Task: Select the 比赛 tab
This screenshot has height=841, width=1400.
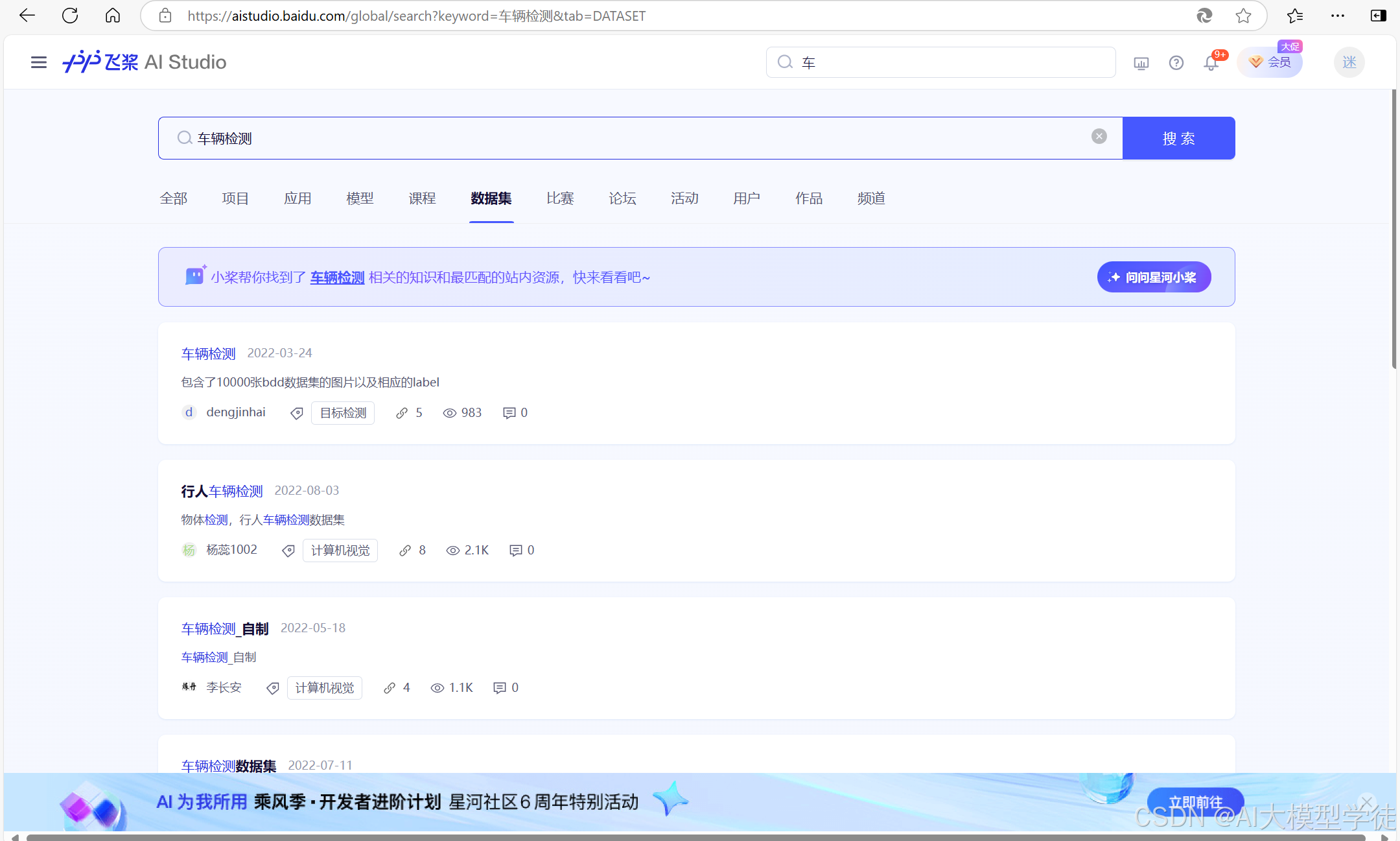Action: tap(560, 198)
